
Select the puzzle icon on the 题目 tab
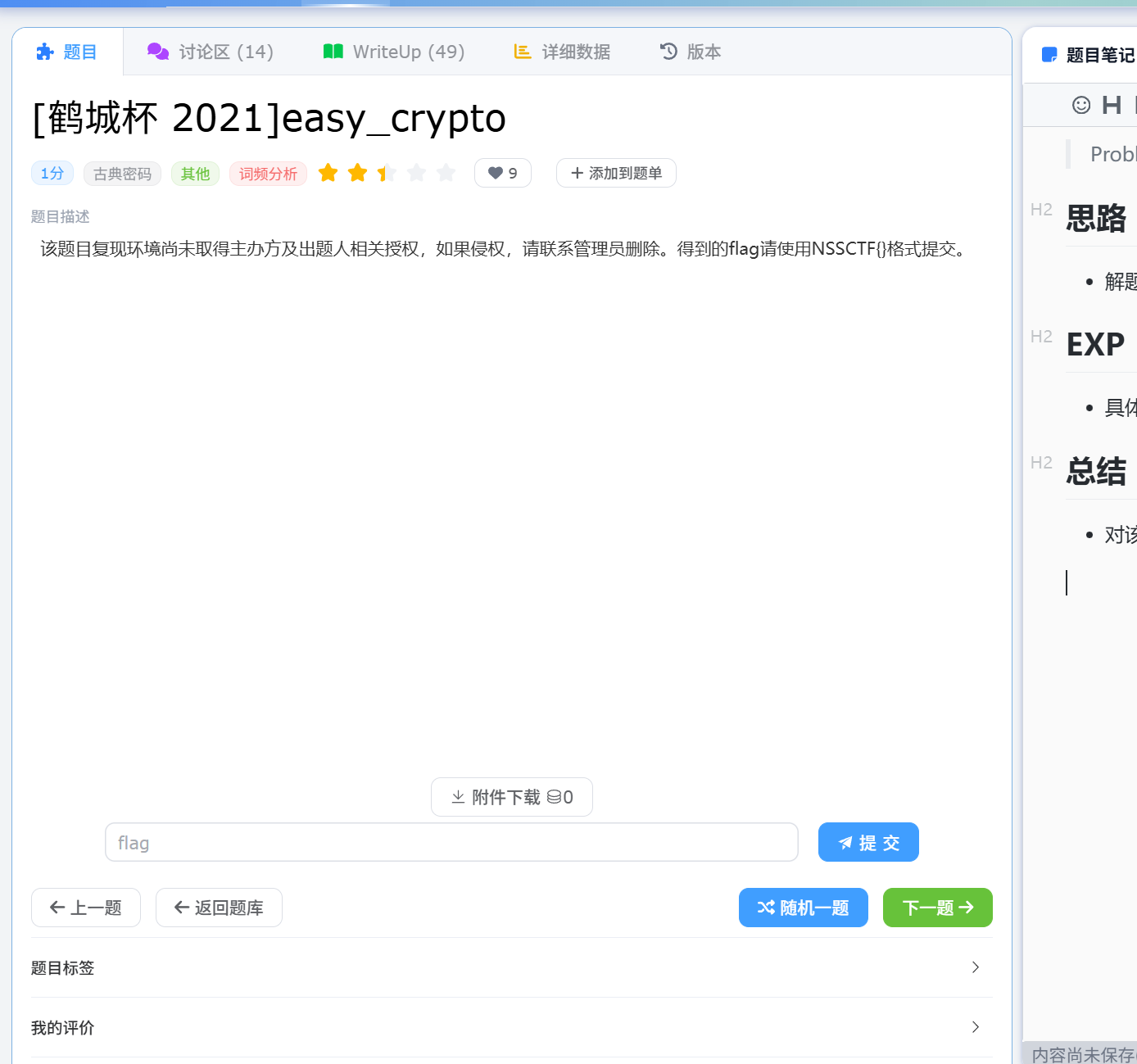(x=45, y=51)
